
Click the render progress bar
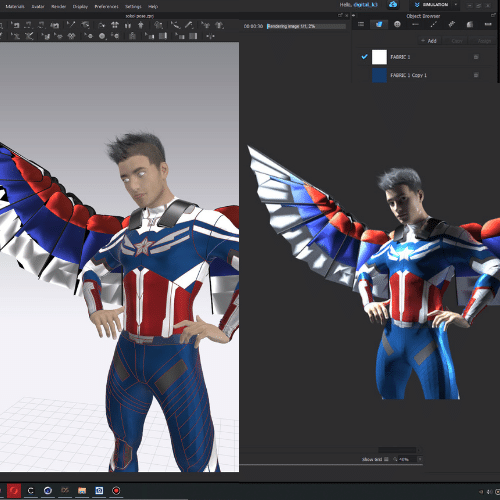coord(306,26)
